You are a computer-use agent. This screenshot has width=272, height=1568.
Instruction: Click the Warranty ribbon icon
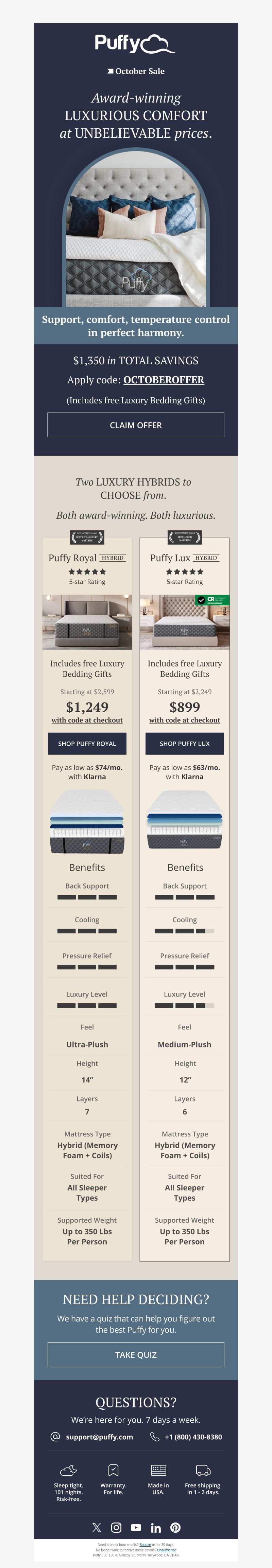[113, 1471]
